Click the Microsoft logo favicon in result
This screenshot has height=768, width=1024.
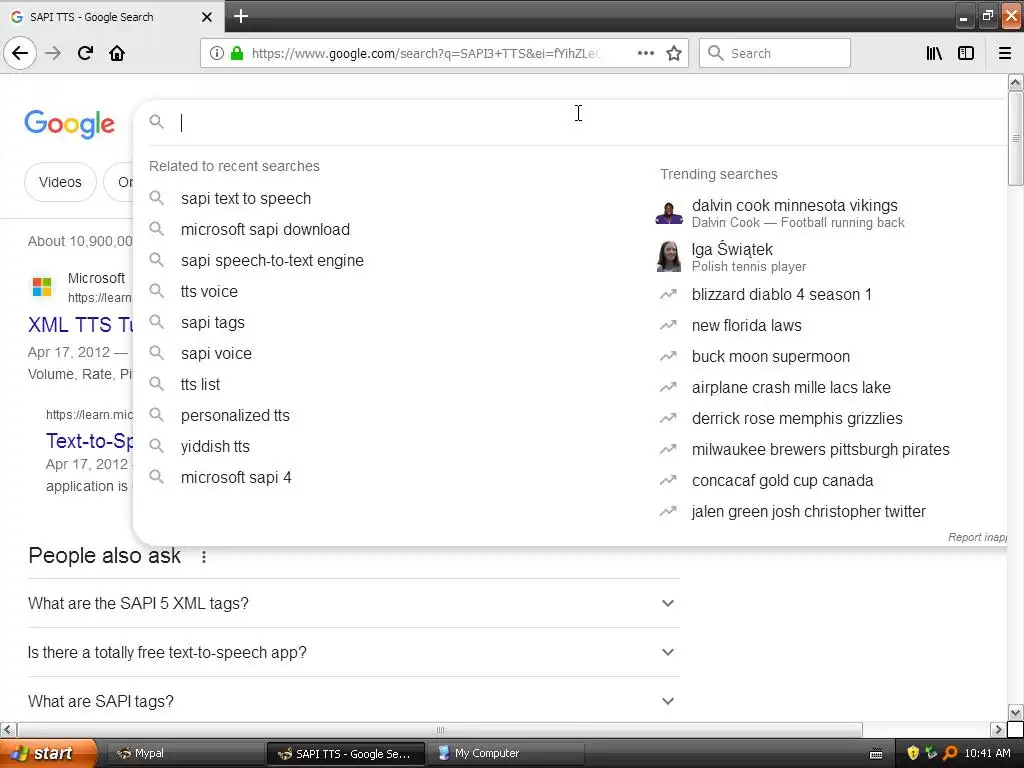click(42, 286)
